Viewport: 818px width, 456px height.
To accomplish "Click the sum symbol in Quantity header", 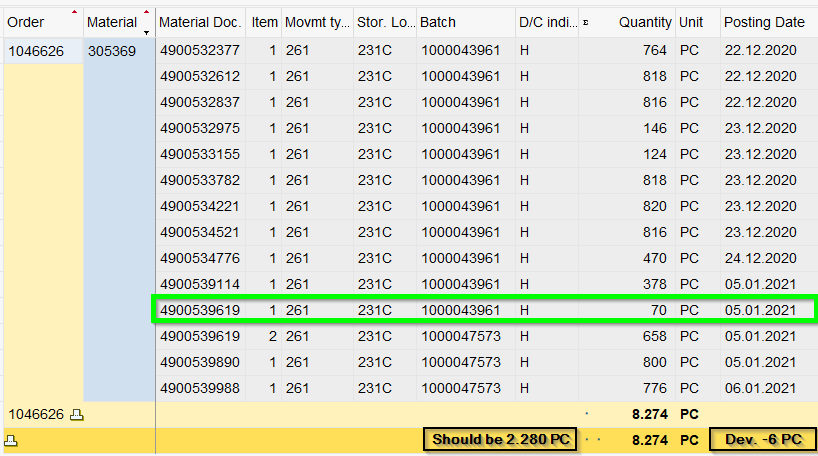I will (586, 22).
